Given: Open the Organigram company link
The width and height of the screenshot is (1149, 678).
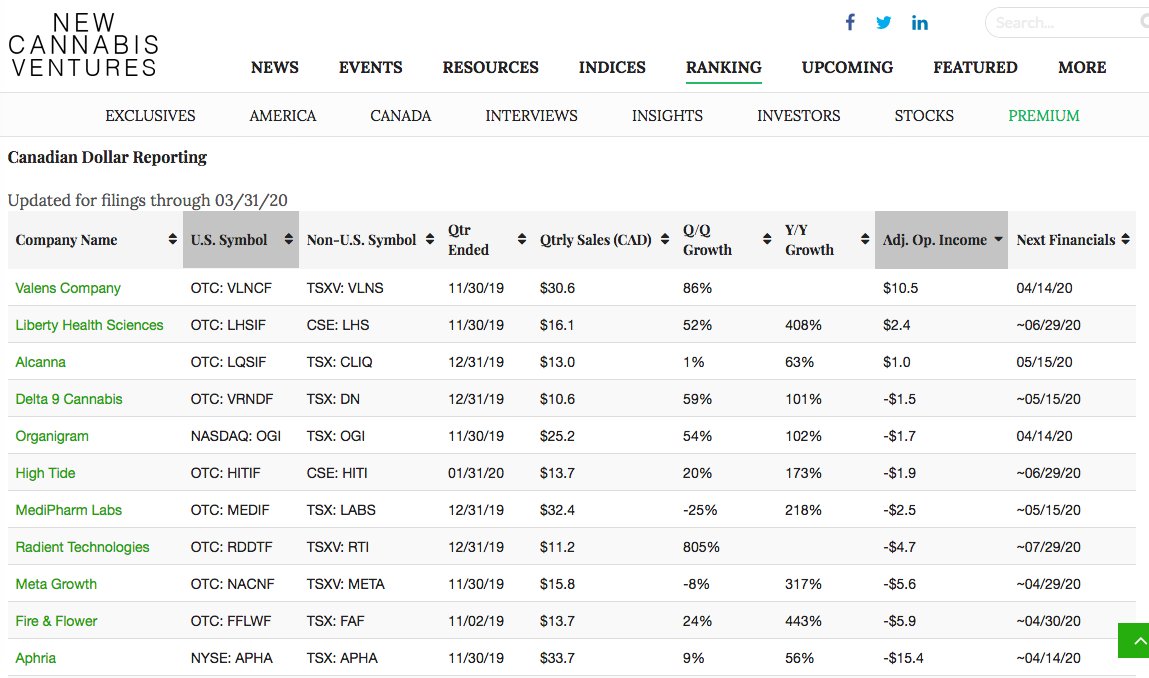Looking at the screenshot, I should (52, 436).
